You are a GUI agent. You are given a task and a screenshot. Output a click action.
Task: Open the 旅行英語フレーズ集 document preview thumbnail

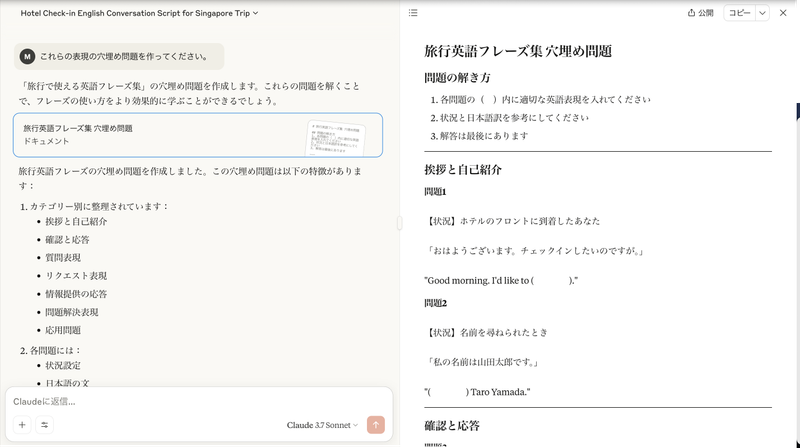pyautogui.click(x=341, y=135)
